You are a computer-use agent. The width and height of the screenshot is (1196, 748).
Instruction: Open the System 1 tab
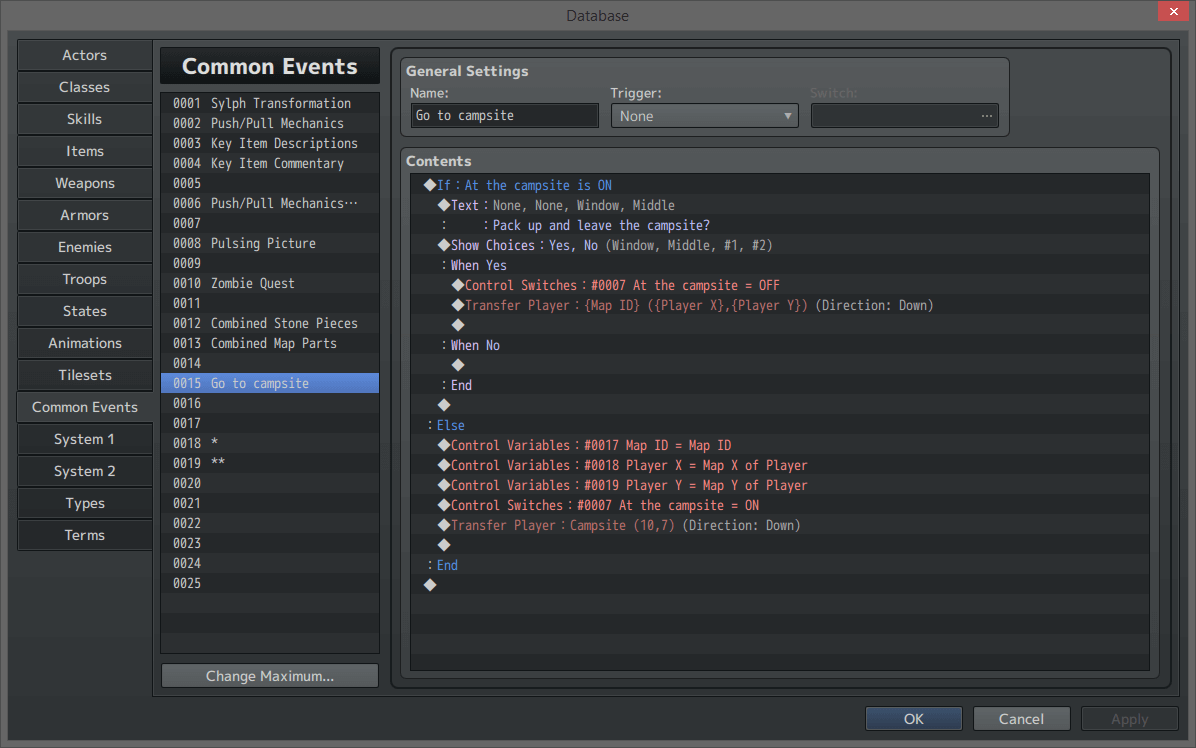pos(85,439)
